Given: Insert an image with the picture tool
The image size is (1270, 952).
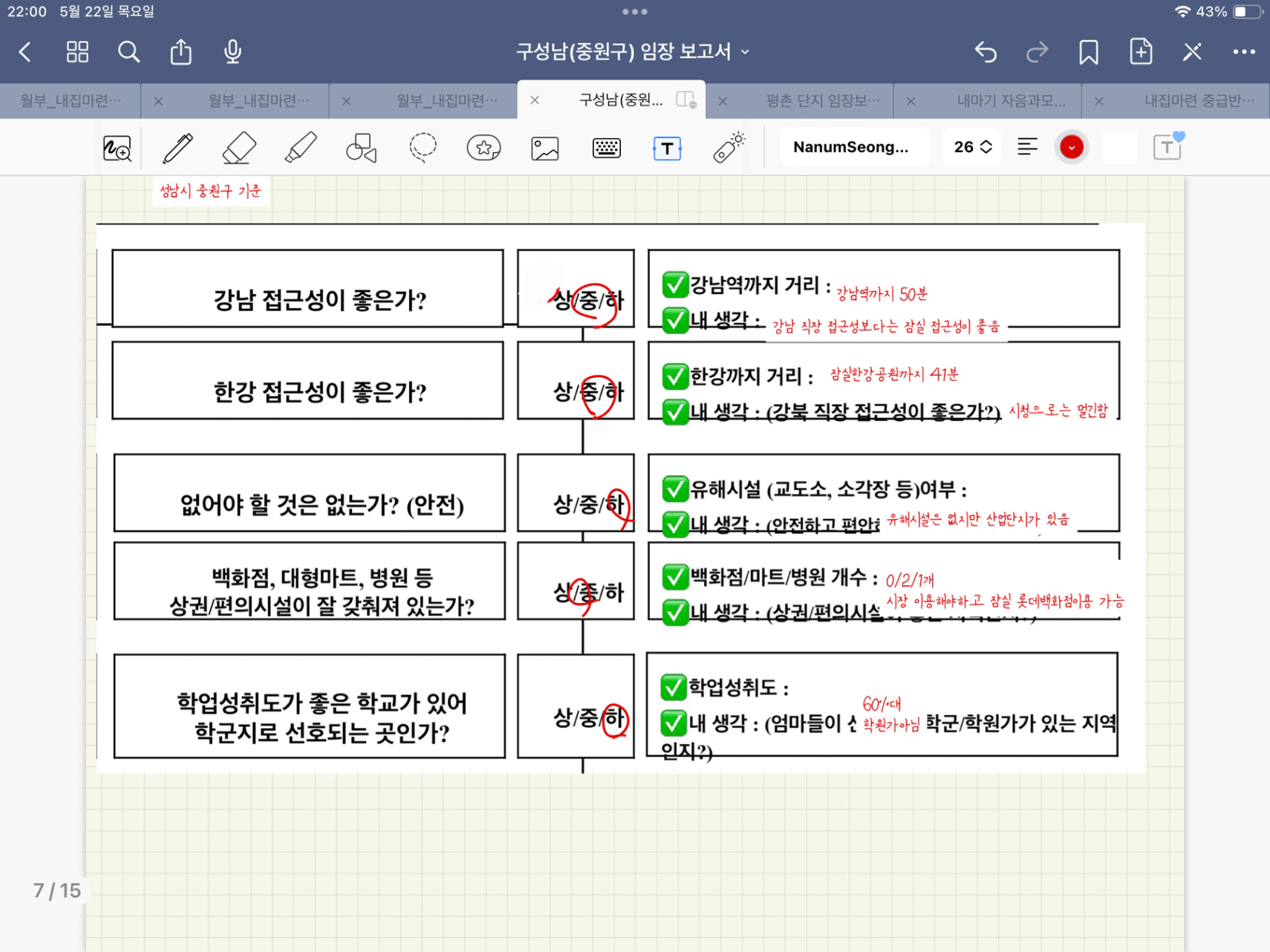Looking at the screenshot, I should (545, 149).
